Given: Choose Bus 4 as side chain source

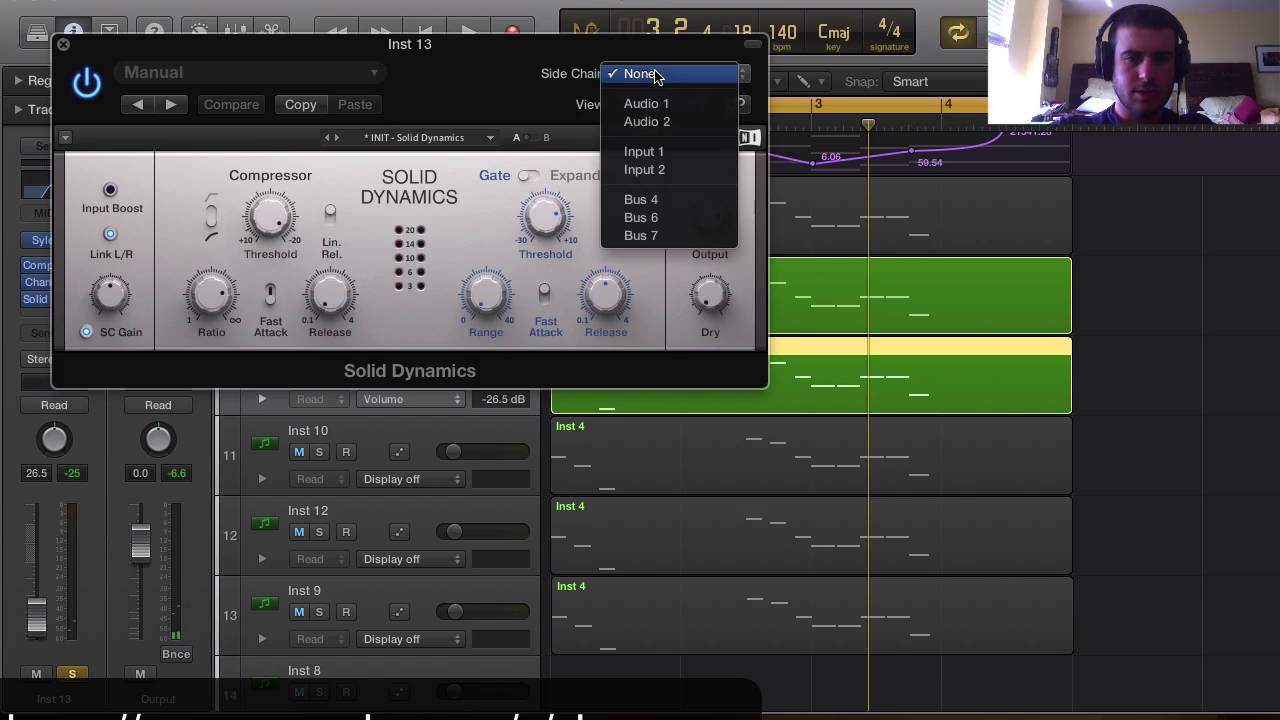Looking at the screenshot, I should [669, 199].
